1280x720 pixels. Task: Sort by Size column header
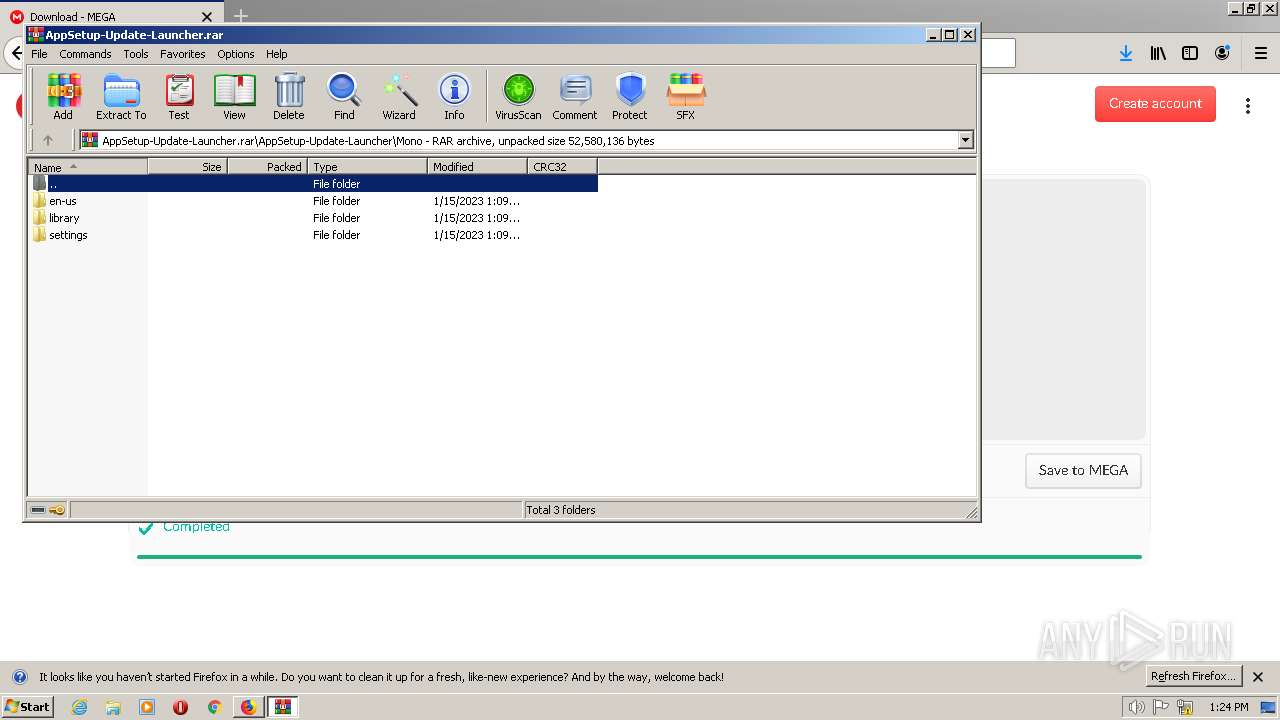pos(188,167)
